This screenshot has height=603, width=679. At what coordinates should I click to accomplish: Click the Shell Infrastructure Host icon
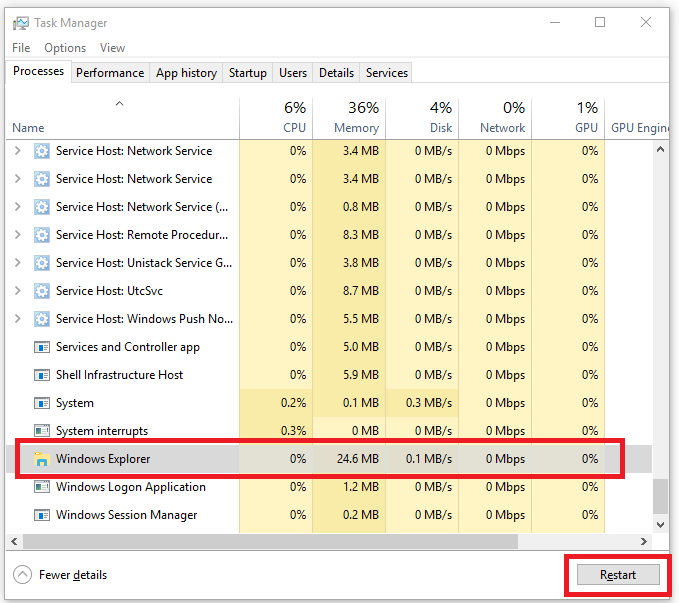[x=42, y=375]
